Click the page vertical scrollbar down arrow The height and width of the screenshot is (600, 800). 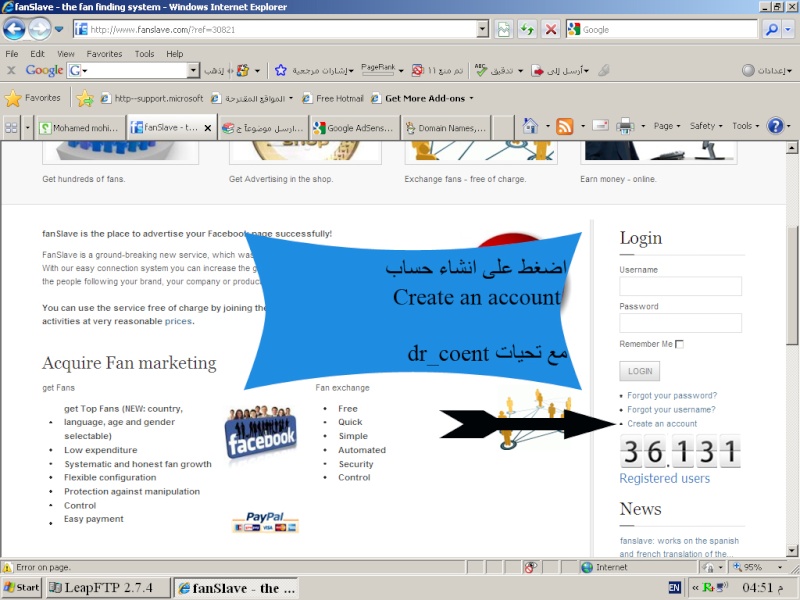click(791, 551)
